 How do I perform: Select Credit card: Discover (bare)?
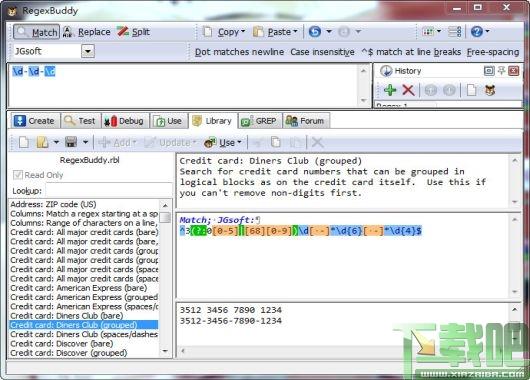click(84, 343)
